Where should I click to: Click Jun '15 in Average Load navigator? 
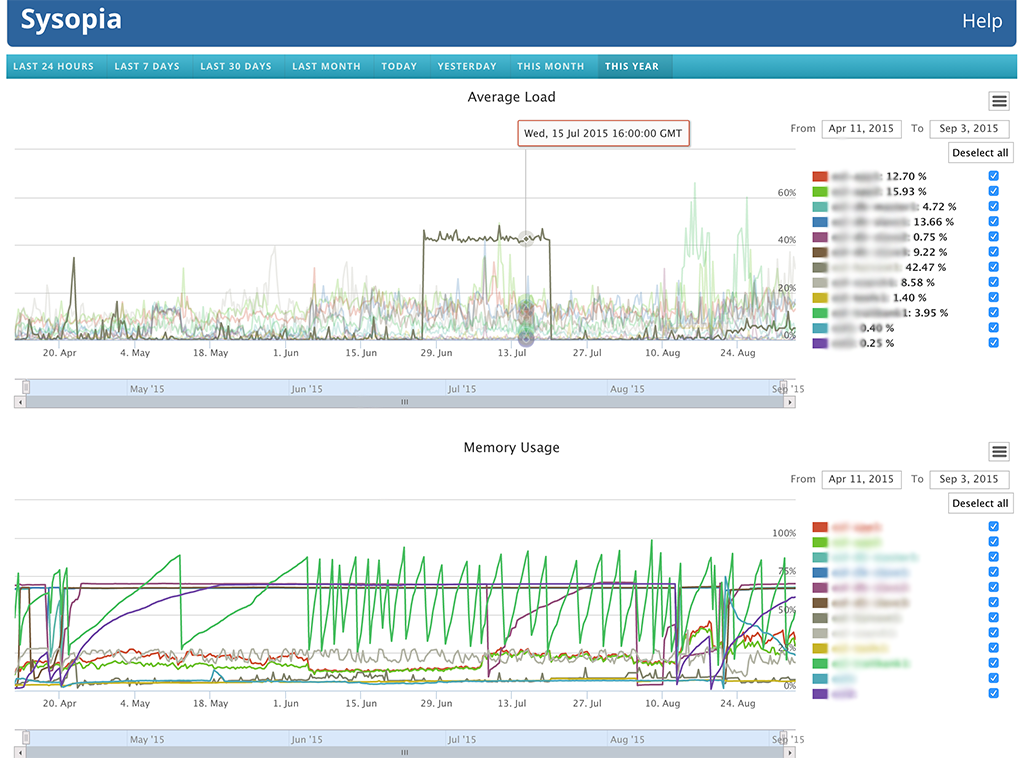click(x=307, y=389)
